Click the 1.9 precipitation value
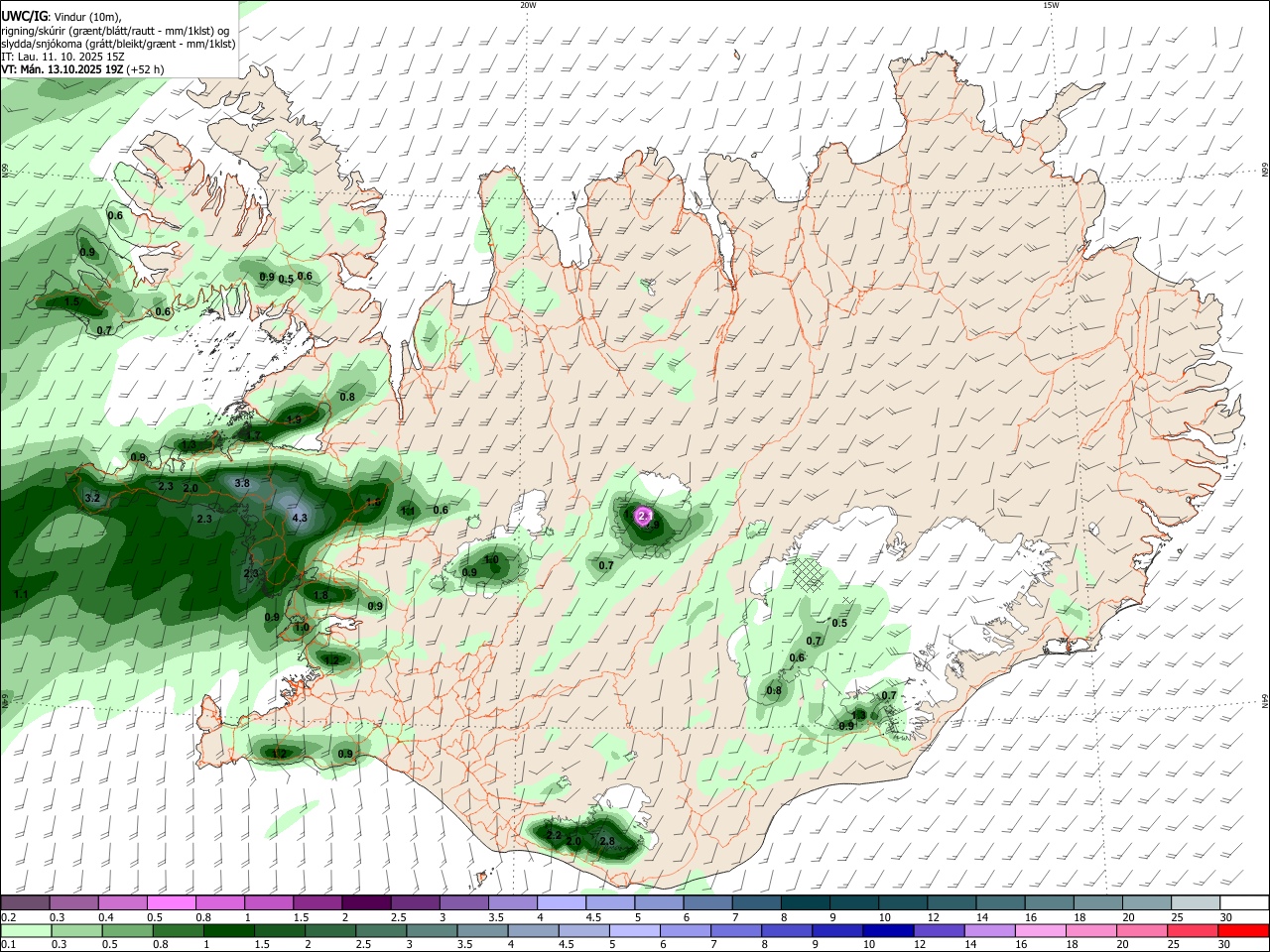The image size is (1270, 952). [294, 420]
